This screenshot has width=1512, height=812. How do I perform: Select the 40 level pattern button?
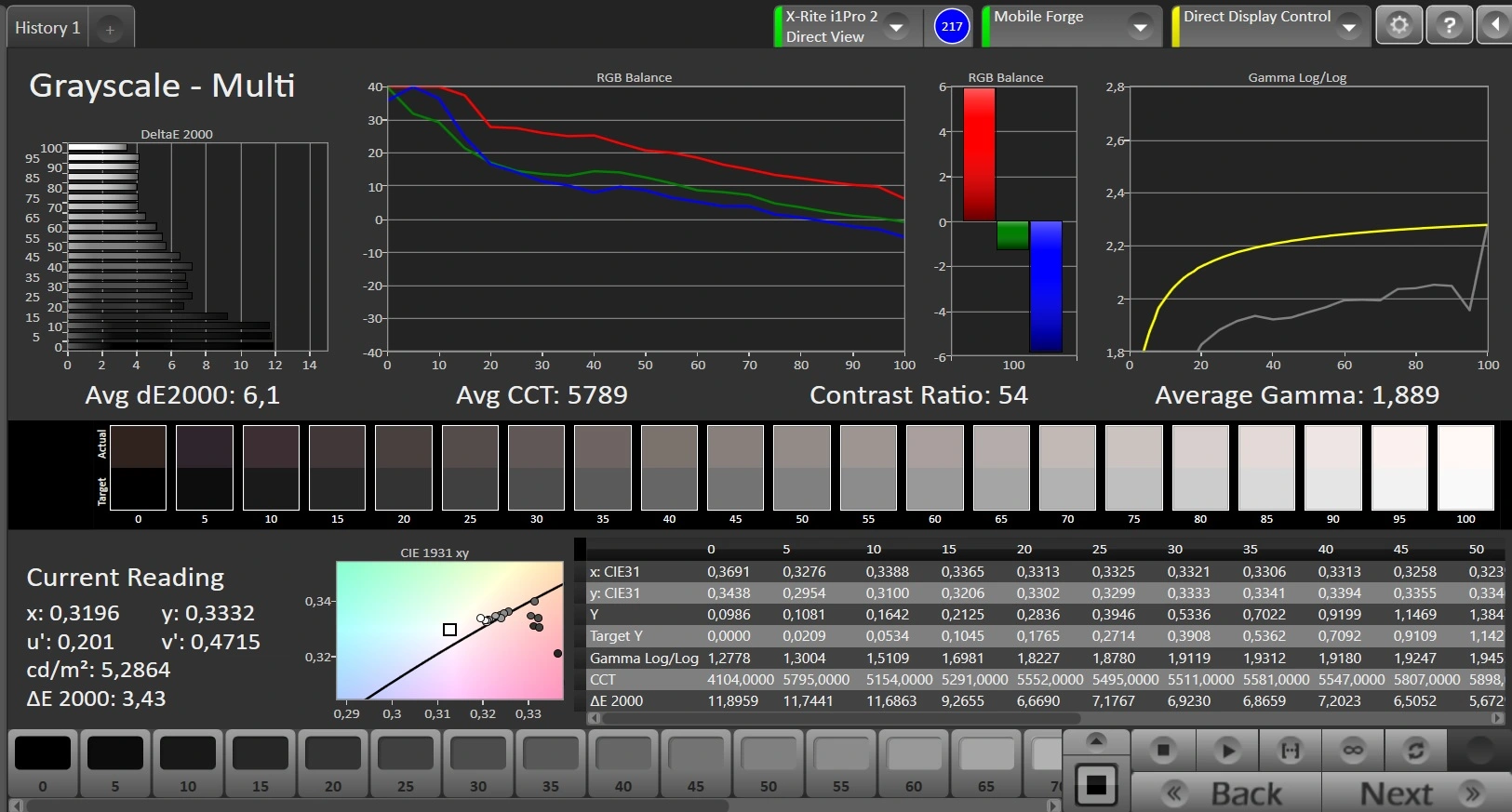[x=623, y=765]
